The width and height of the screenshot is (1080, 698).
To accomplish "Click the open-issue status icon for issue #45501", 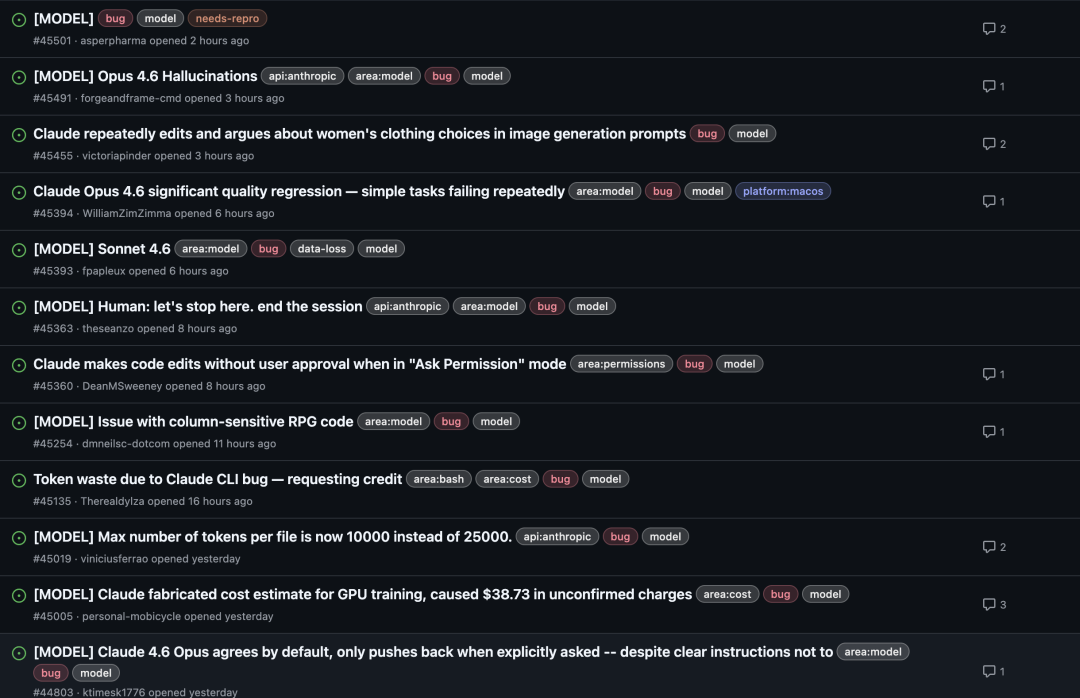I will coord(18,19).
